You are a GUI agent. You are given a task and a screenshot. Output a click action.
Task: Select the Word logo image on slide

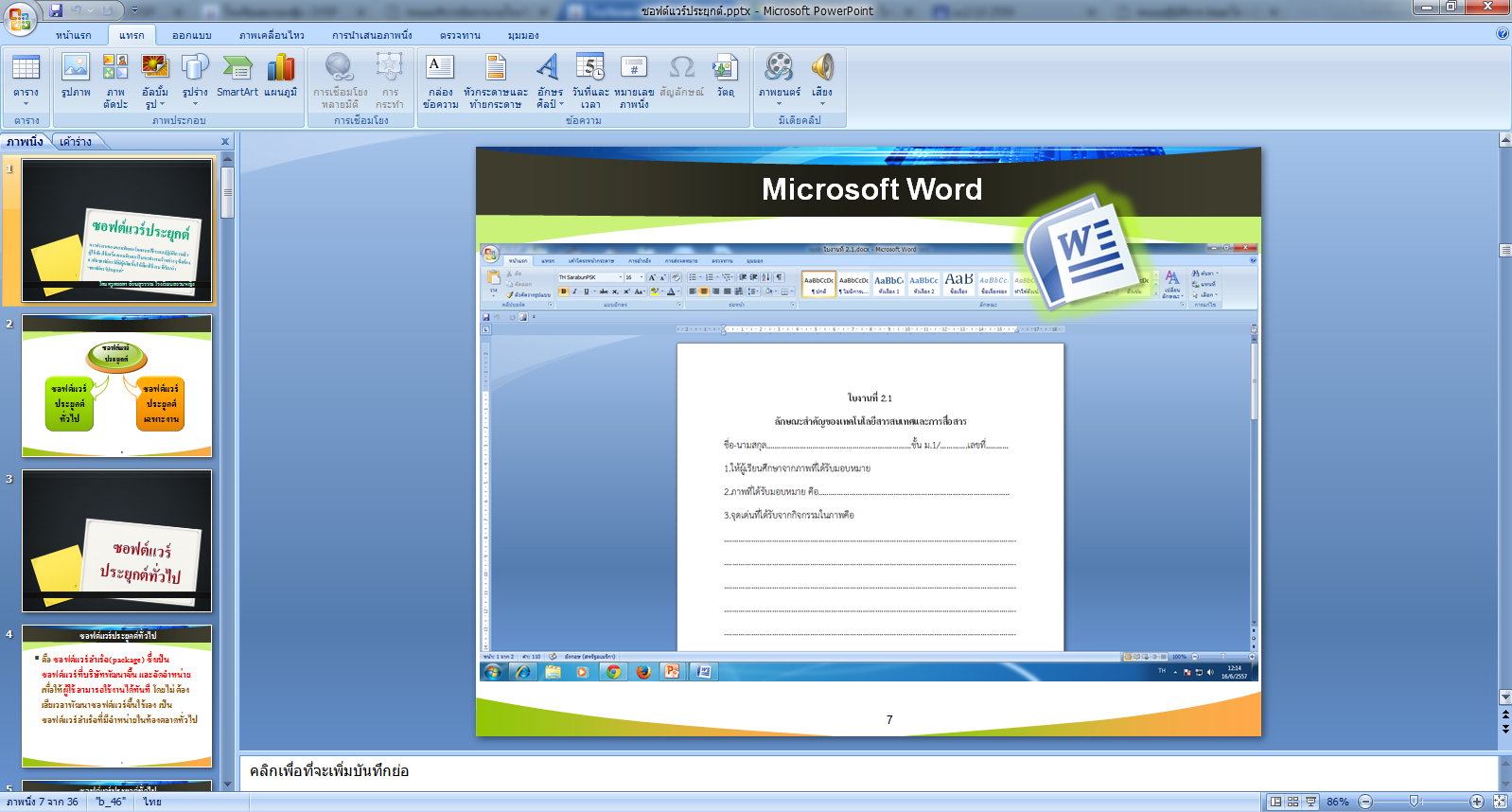pos(1081,253)
